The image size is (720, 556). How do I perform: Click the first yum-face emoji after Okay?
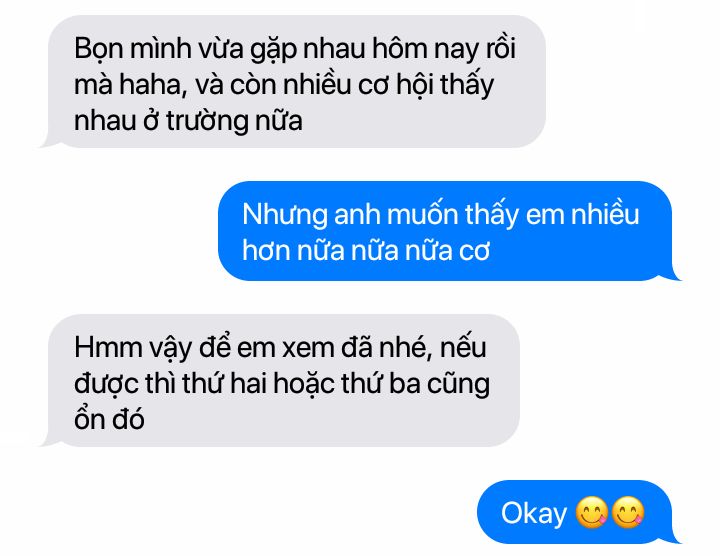[x=592, y=513]
